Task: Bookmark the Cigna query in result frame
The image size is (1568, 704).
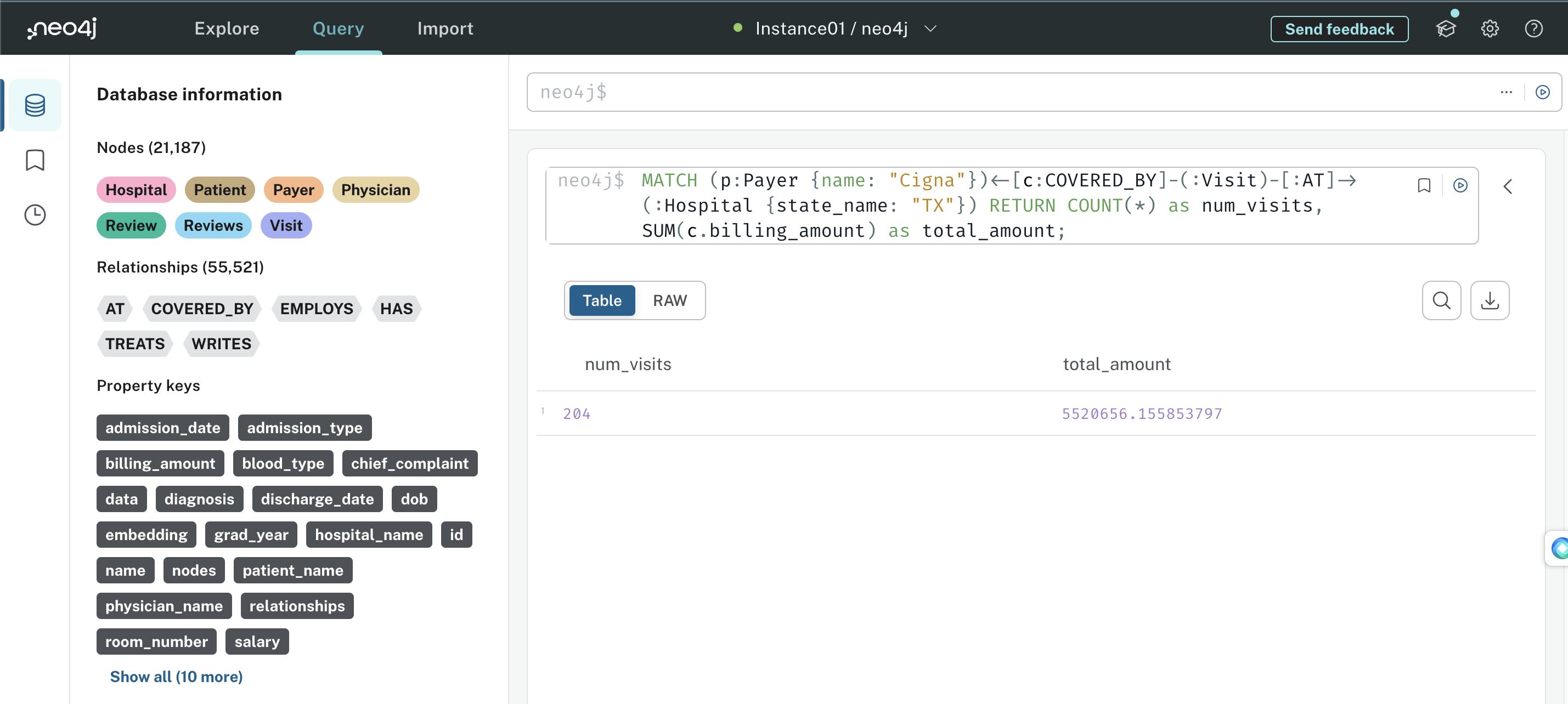Action: (1424, 185)
